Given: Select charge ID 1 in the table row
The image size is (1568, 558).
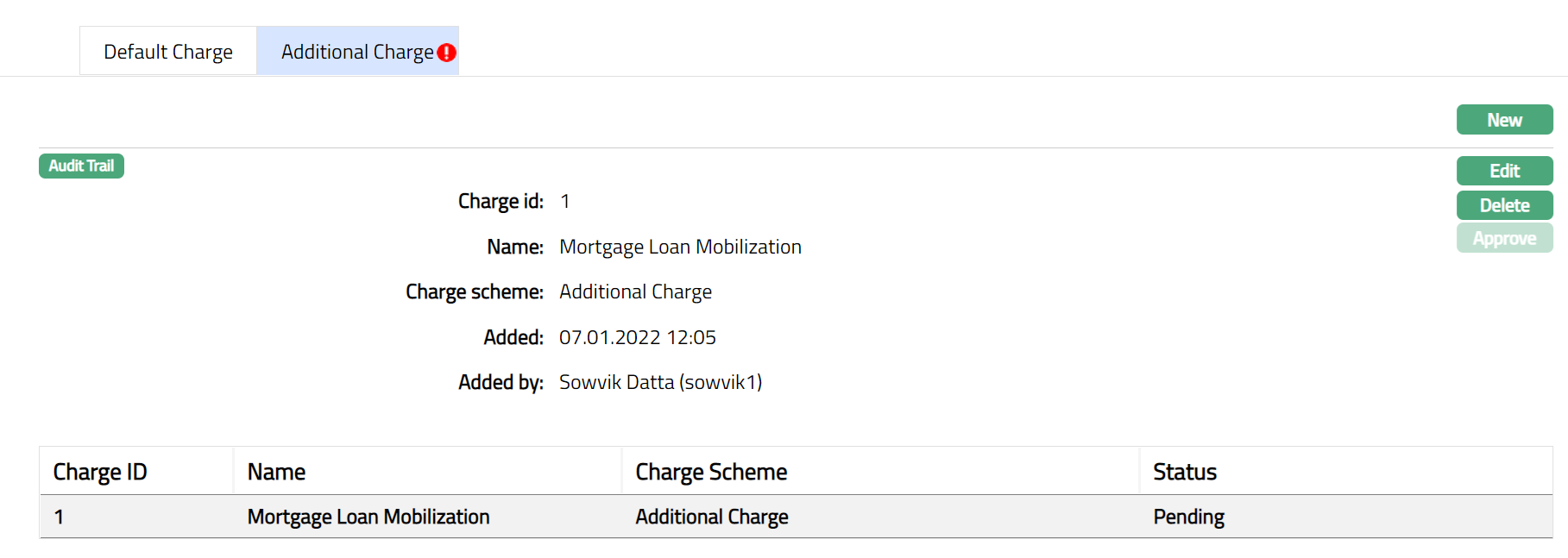Looking at the screenshot, I should 59,517.
